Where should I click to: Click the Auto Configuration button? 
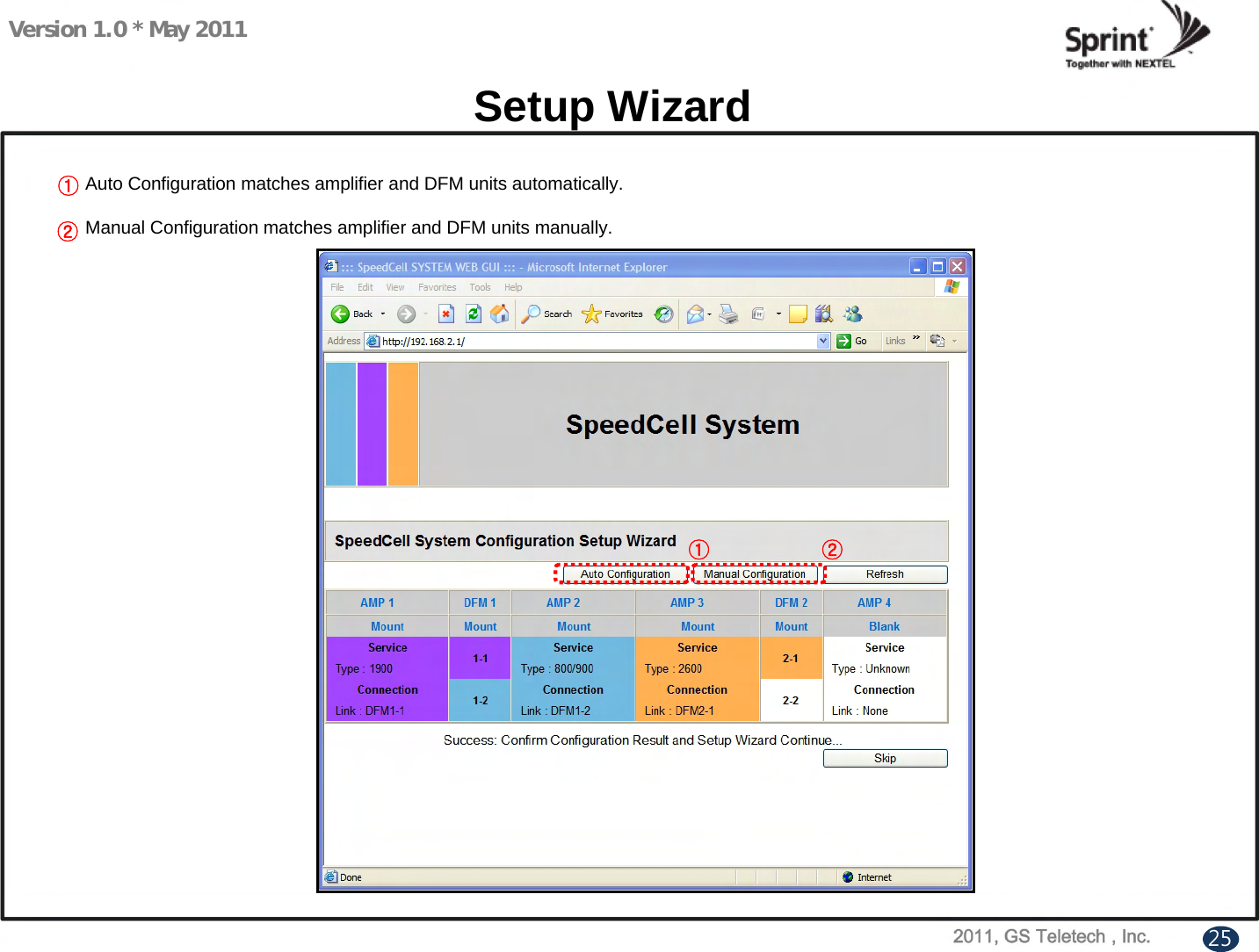click(626, 574)
